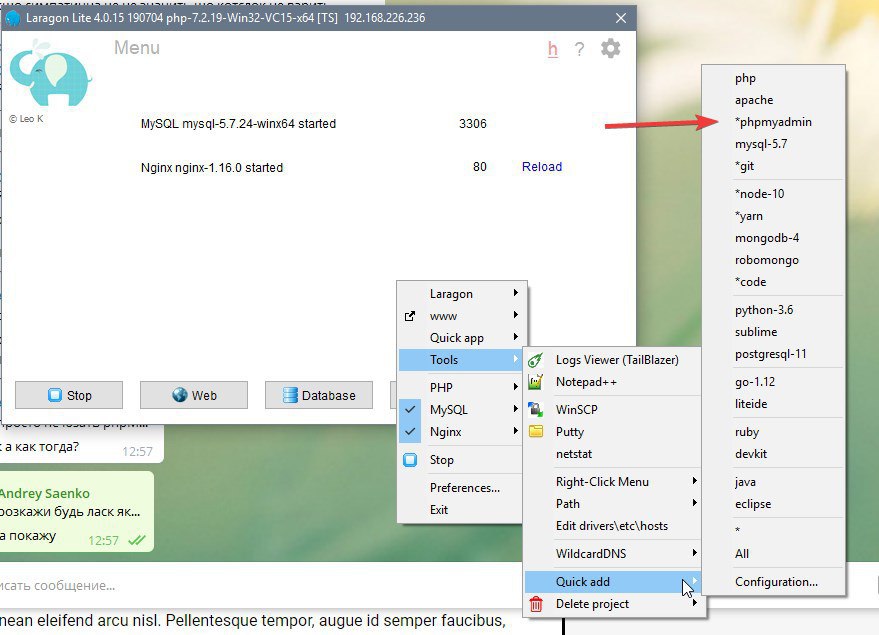Expand the Delete project submenu arrow
879x635 pixels.
(695, 603)
